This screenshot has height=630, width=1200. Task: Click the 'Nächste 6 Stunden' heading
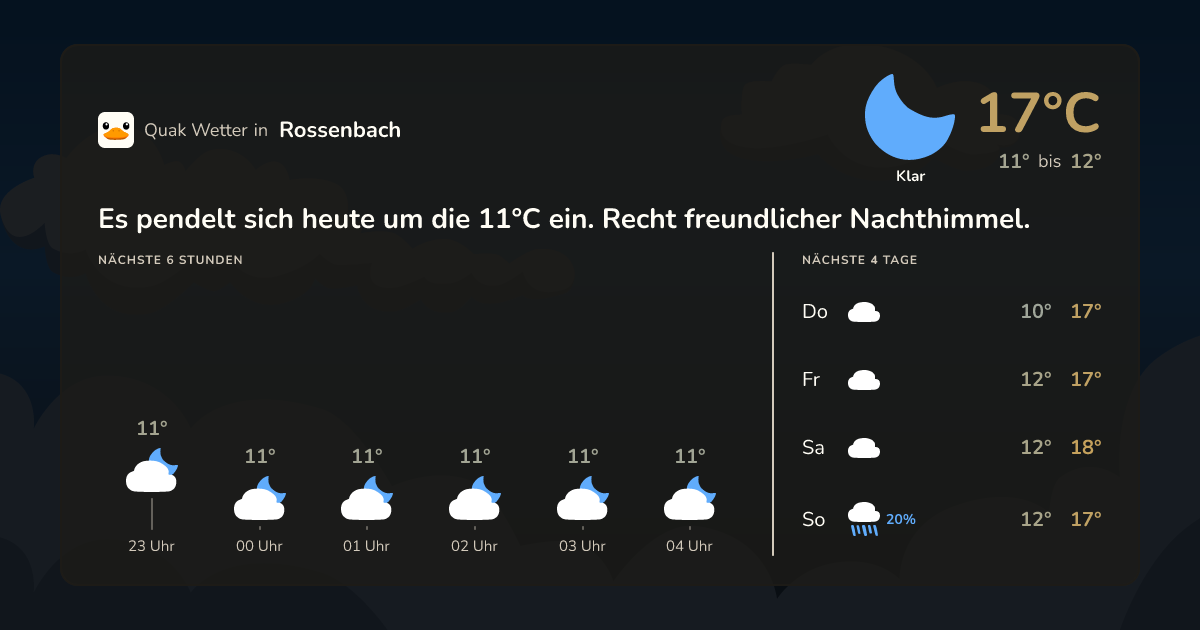[170, 260]
